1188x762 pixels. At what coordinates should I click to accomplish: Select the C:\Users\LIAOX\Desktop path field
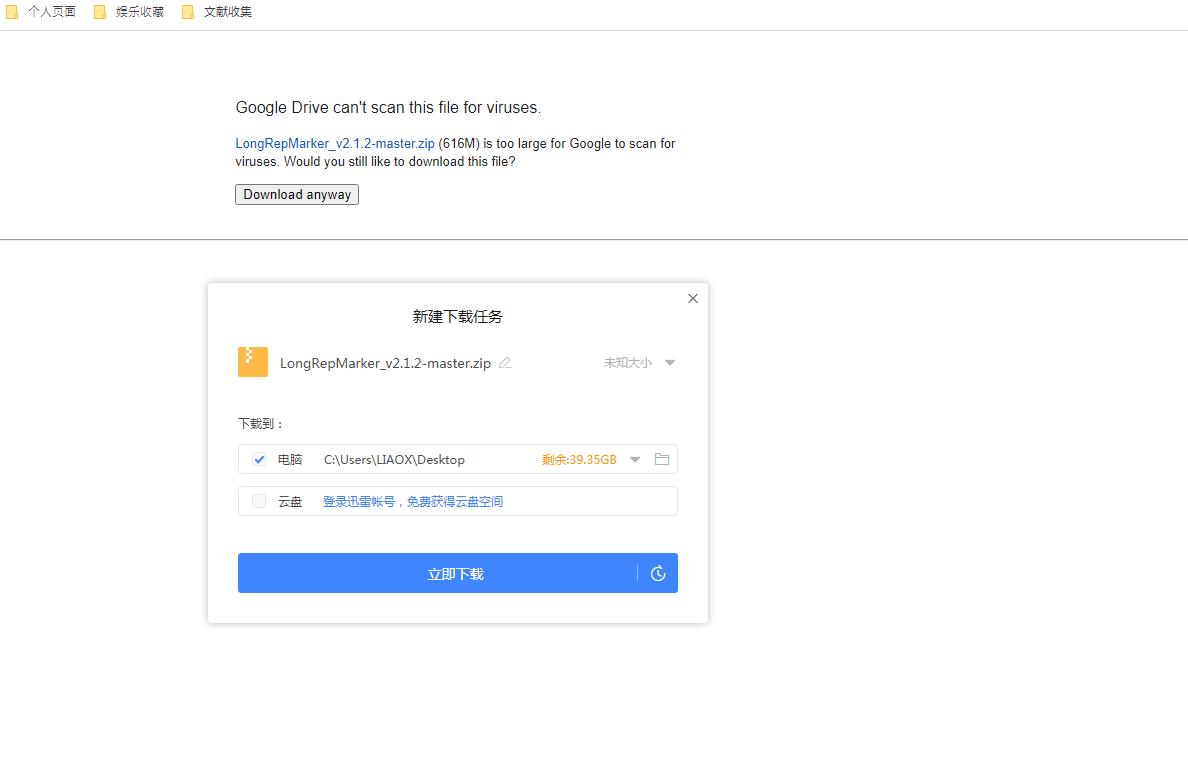tap(393, 459)
